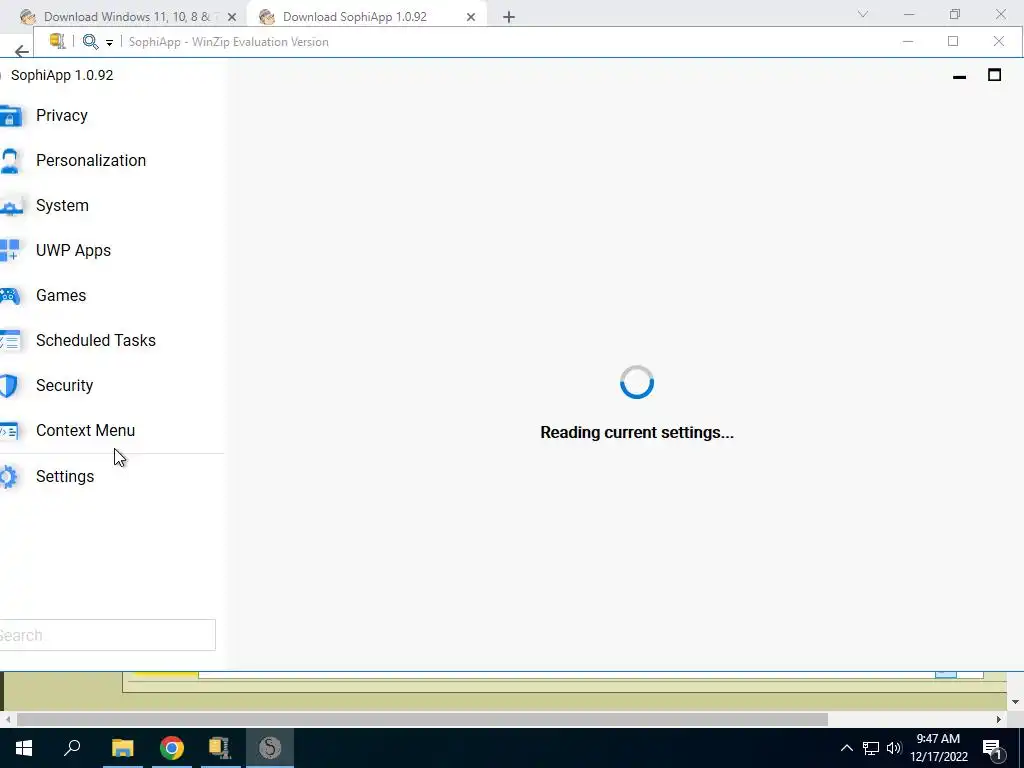Click the SophiApp Search input field

coord(107,635)
